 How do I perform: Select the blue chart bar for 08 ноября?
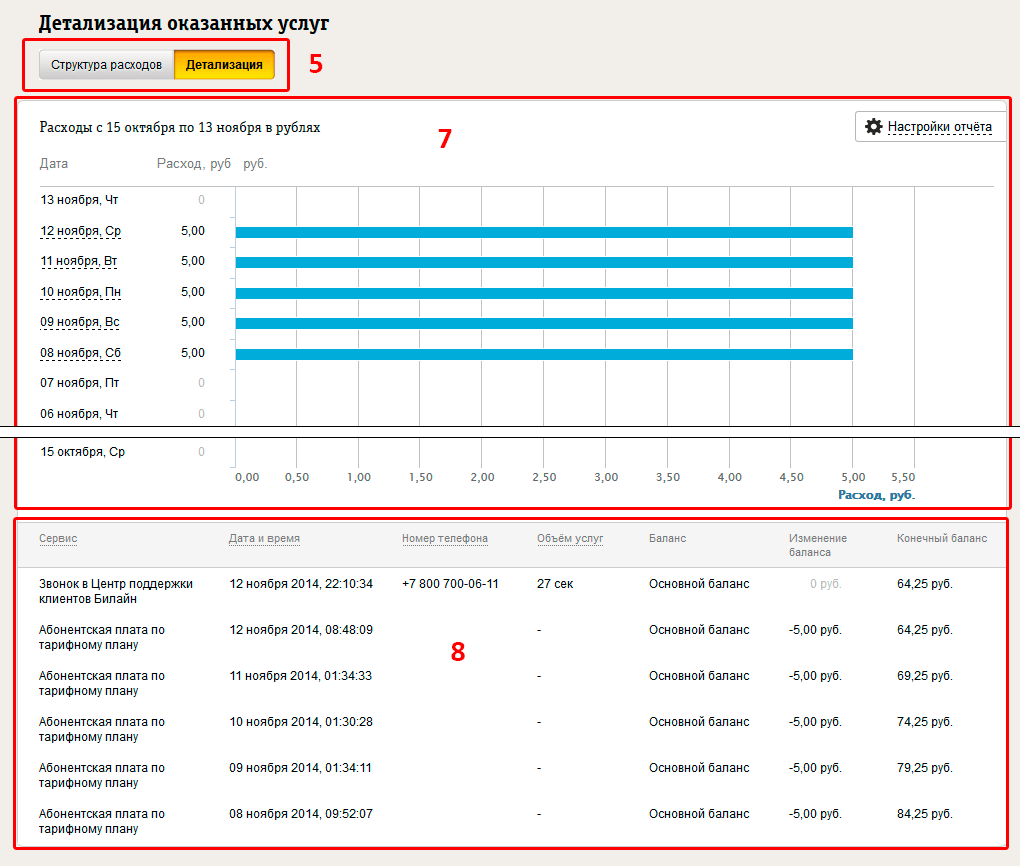(x=544, y=354)
